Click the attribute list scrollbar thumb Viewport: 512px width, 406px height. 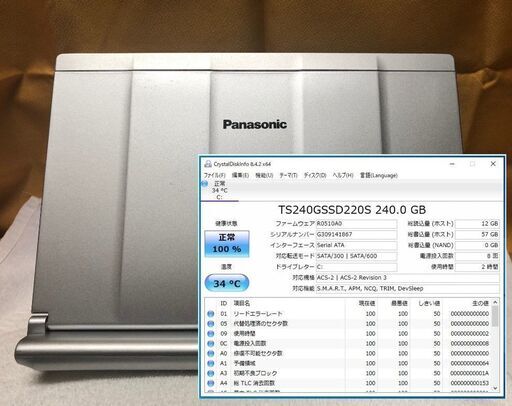[x=495, y=316]
